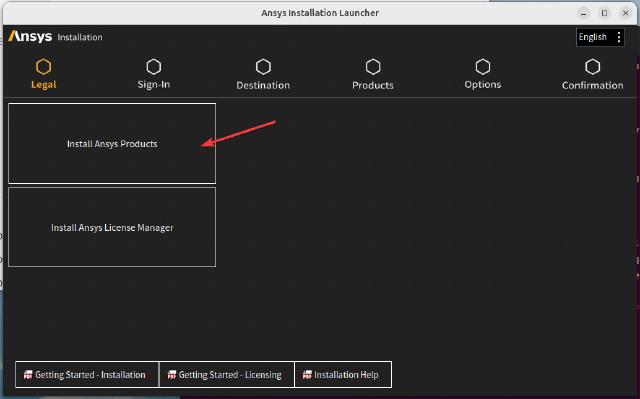Select the Products step label
The width and height of the screenshot is (640, 399).
pyautogui.click(x=373, y=85)
